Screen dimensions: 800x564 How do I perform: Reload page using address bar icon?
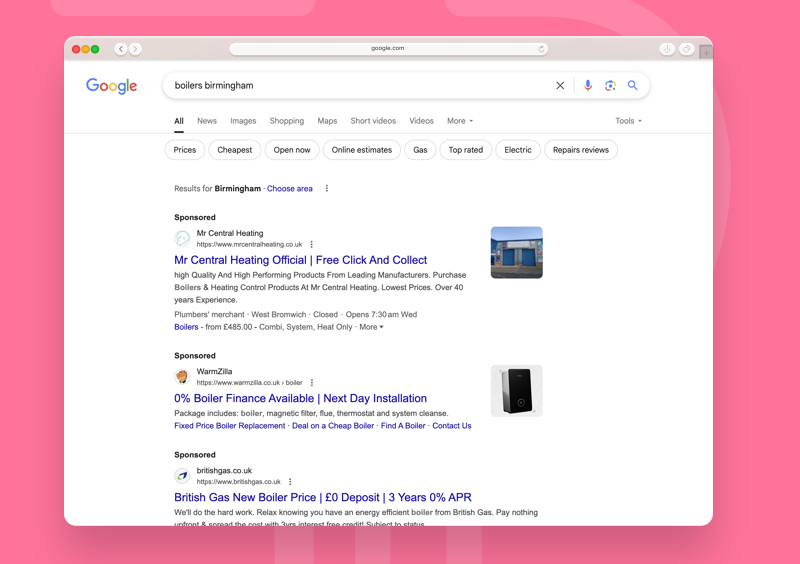pos(541,48)
